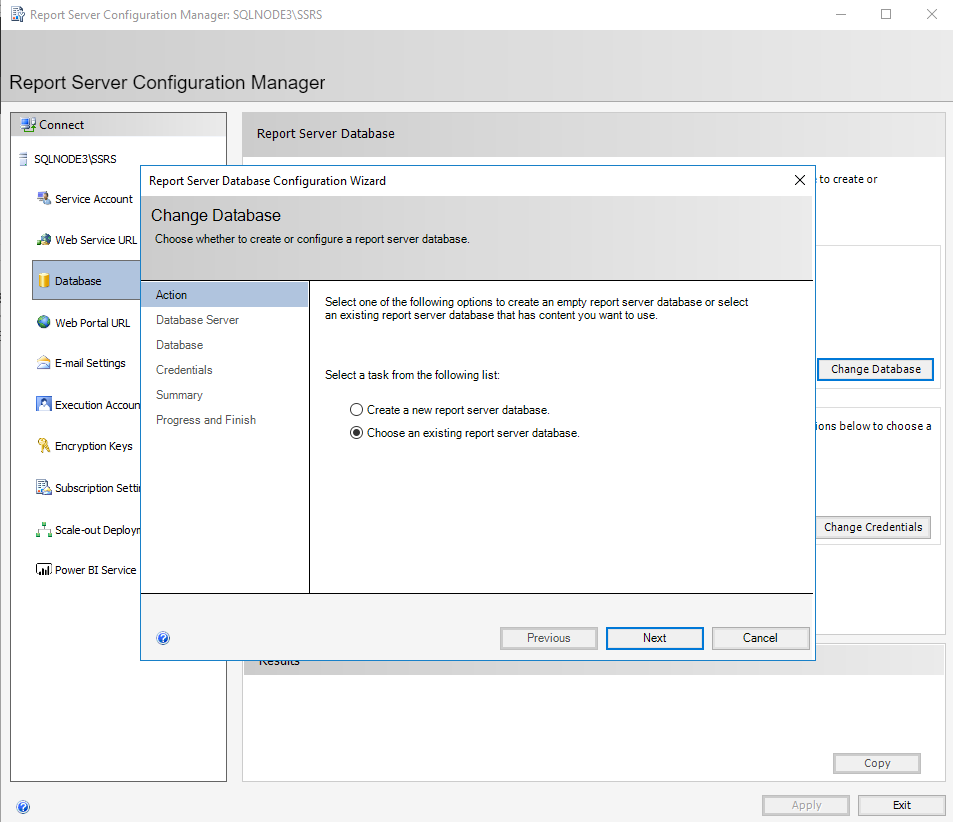Click the Encryption Keys icon
The height and width of the screenshot is (822, 953).
click(43, 446)
